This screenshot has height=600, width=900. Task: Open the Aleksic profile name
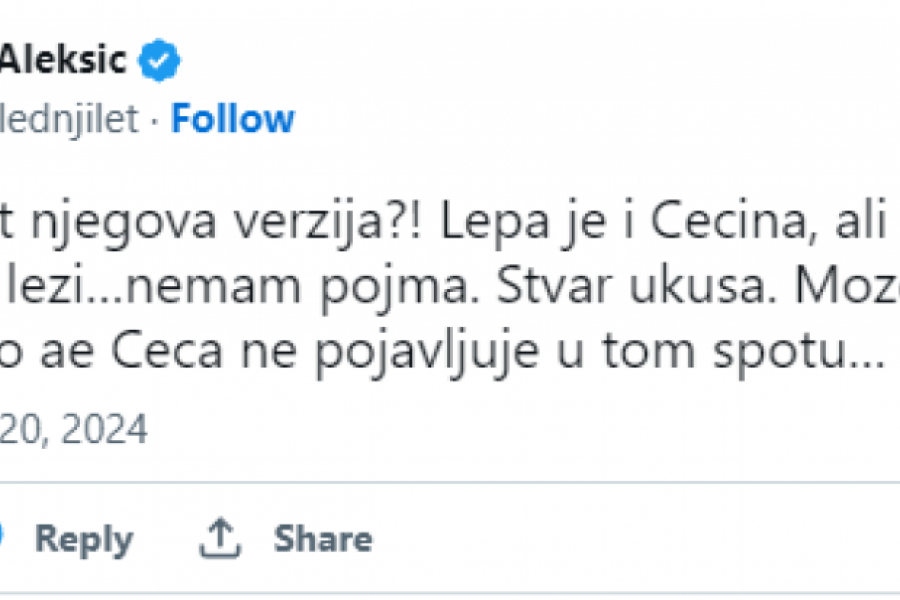coord(63,61)
